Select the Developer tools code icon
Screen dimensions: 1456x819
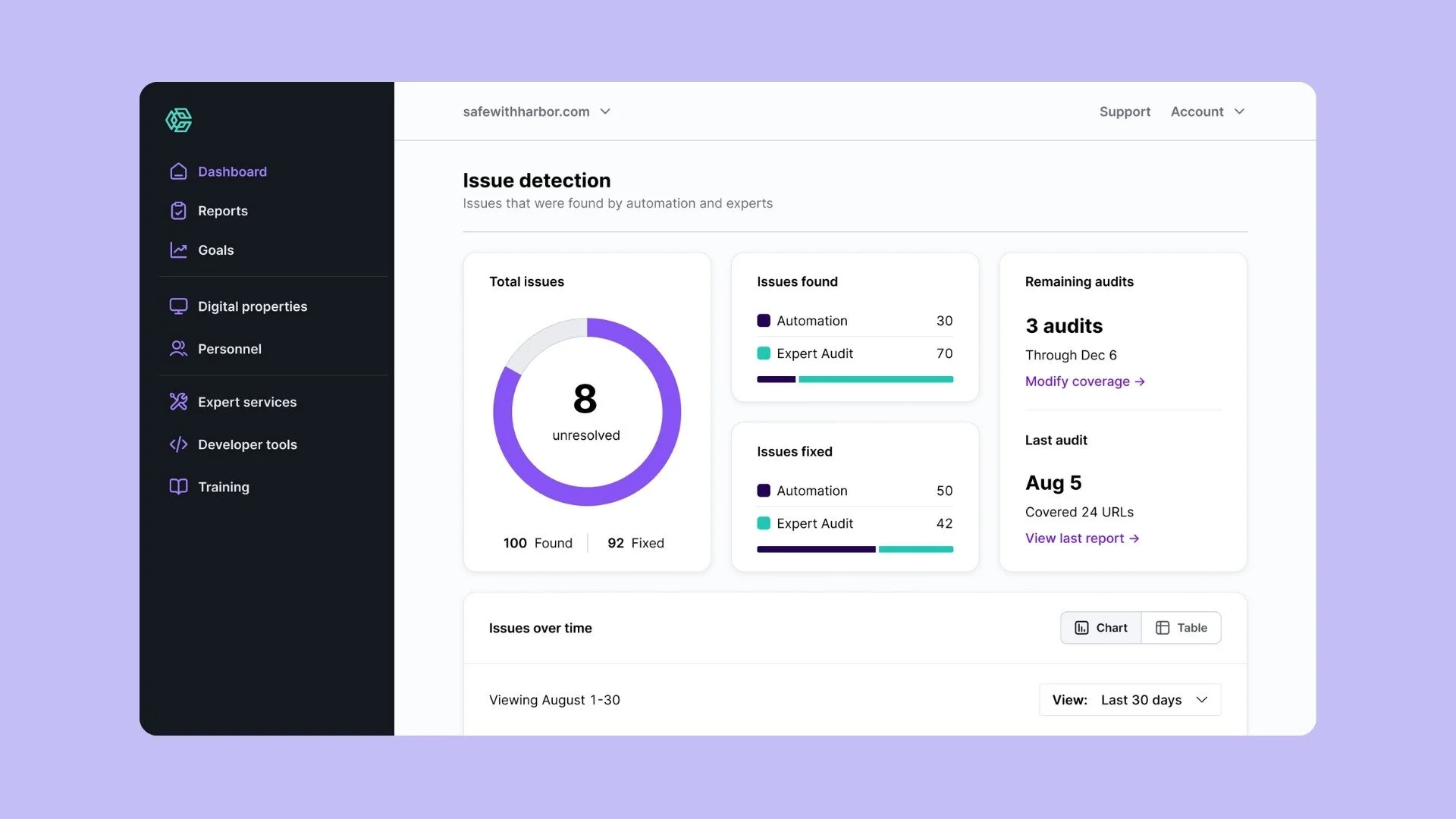tap(178, 444)
